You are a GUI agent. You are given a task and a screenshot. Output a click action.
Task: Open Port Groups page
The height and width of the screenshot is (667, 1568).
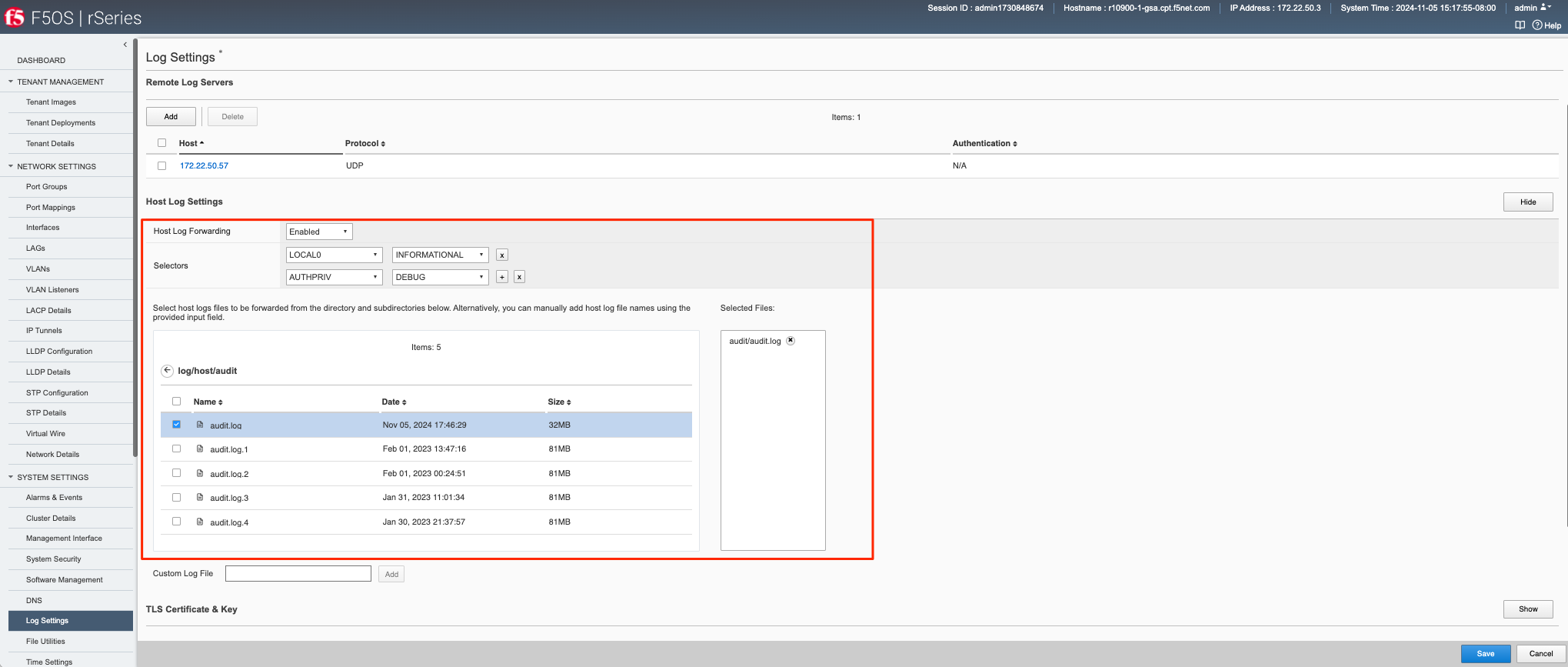46,187
